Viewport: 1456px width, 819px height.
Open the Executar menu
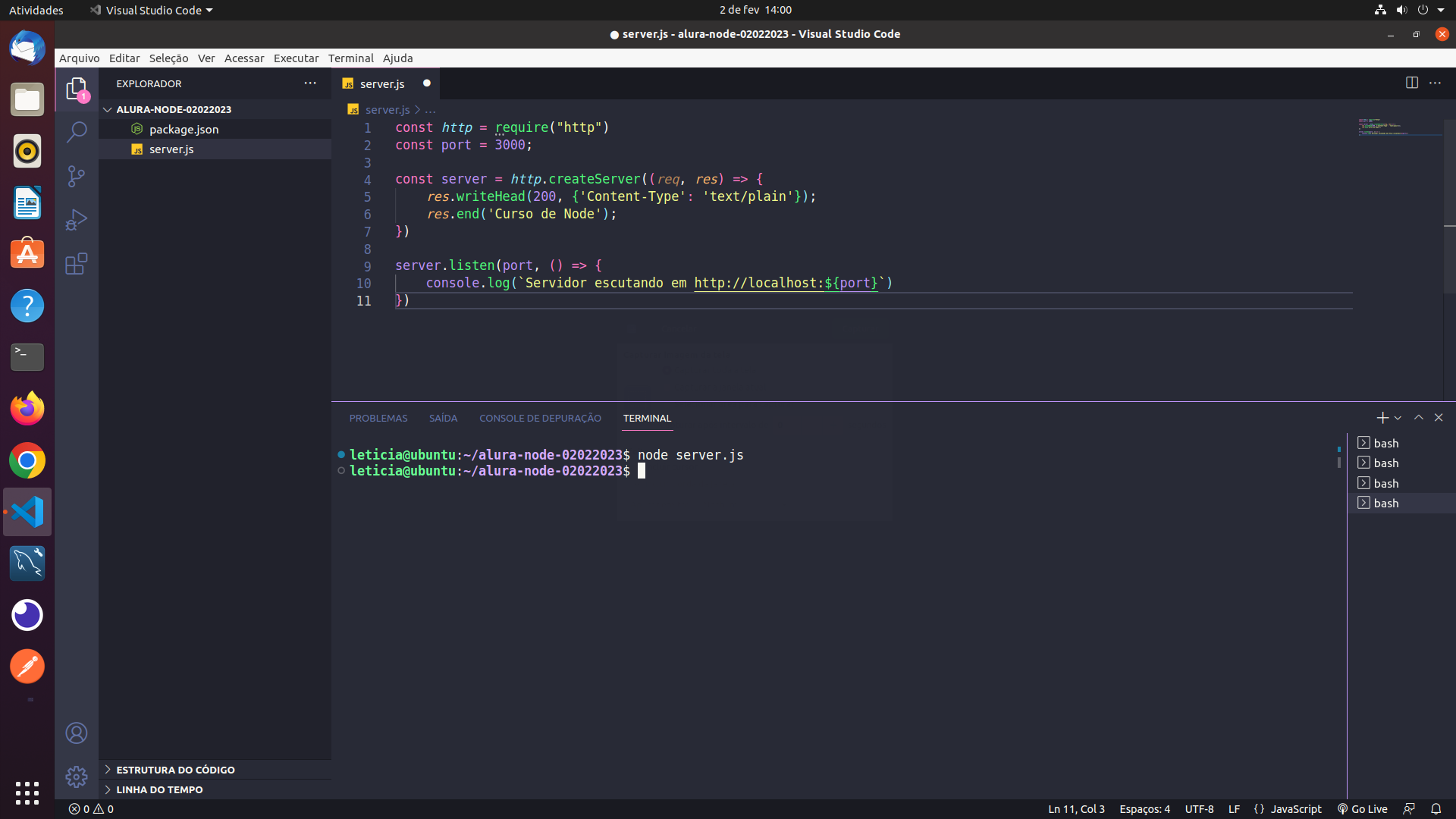[296, 58]
